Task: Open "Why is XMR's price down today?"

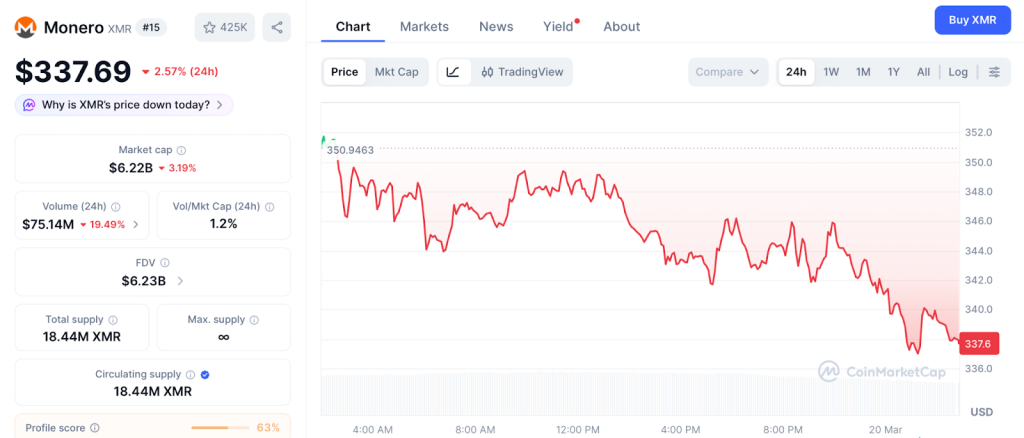Action: tap(124, 105)
